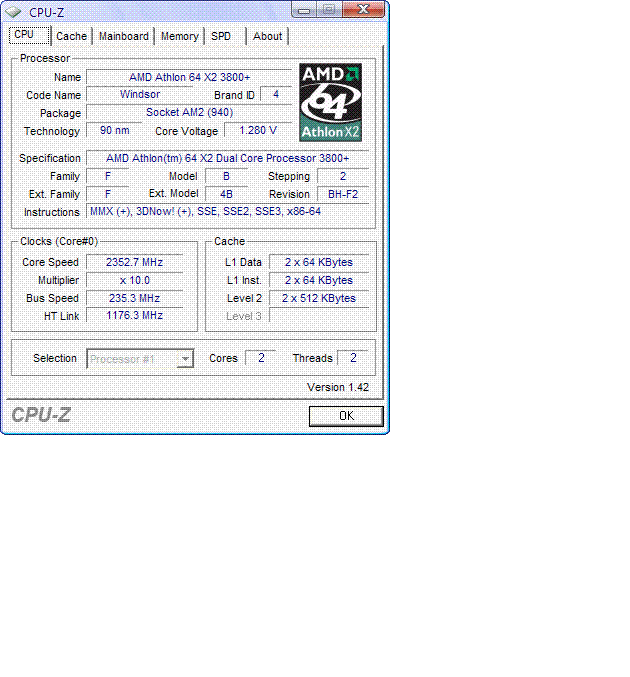
Task: Click the 'Version 1.42' text
Action: click(338, 387)
